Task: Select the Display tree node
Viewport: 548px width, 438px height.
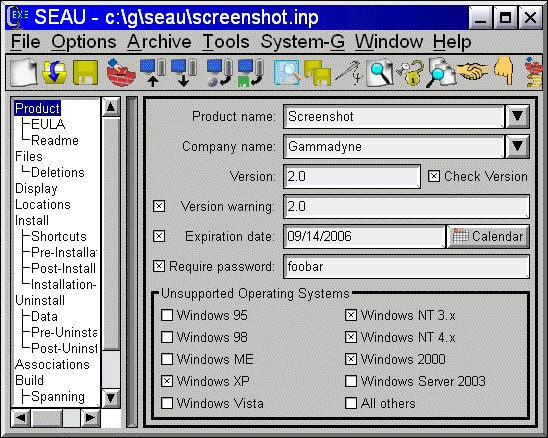Action: click(36, 188)
